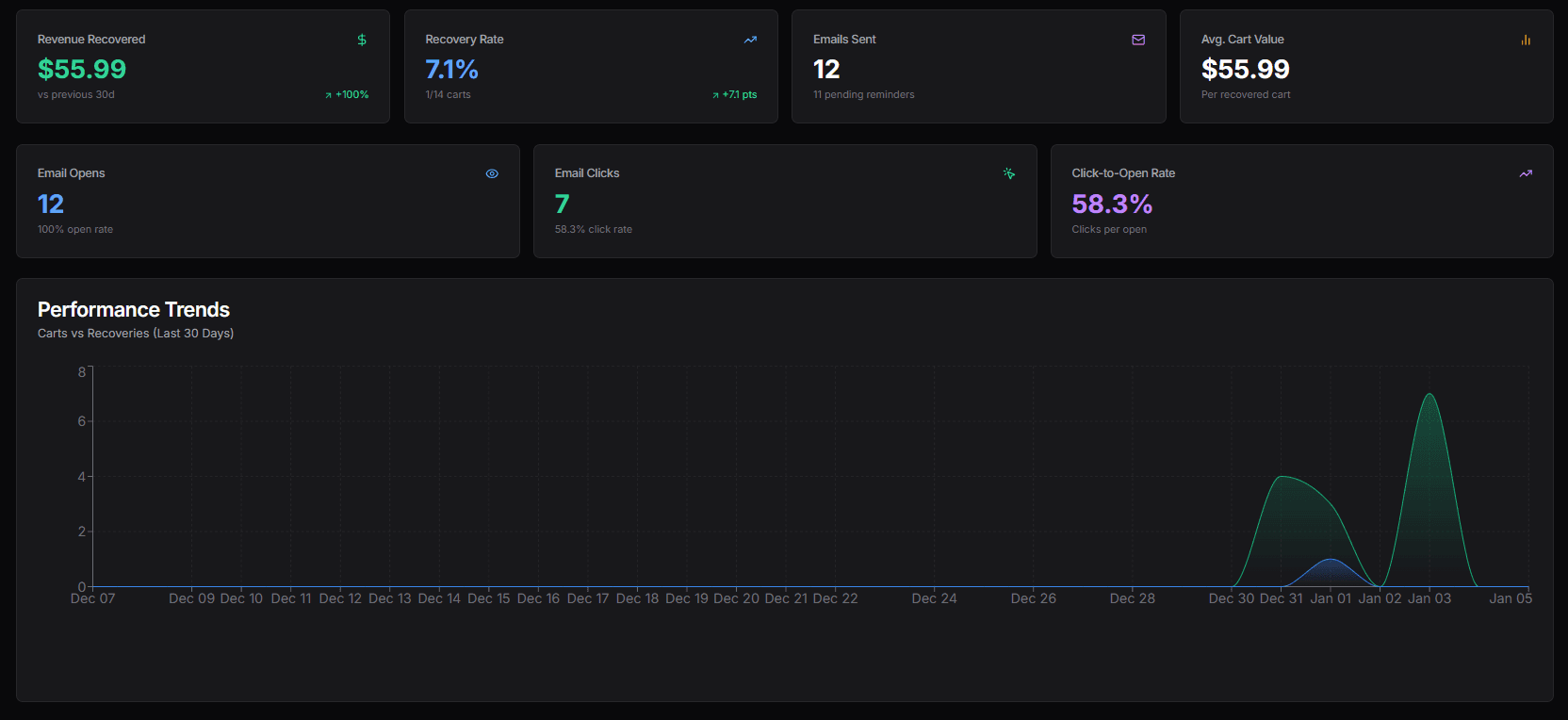The image size is (1568, 720).
Task: Click the +7.1 pts change indicator
Action: coord(735,94)
